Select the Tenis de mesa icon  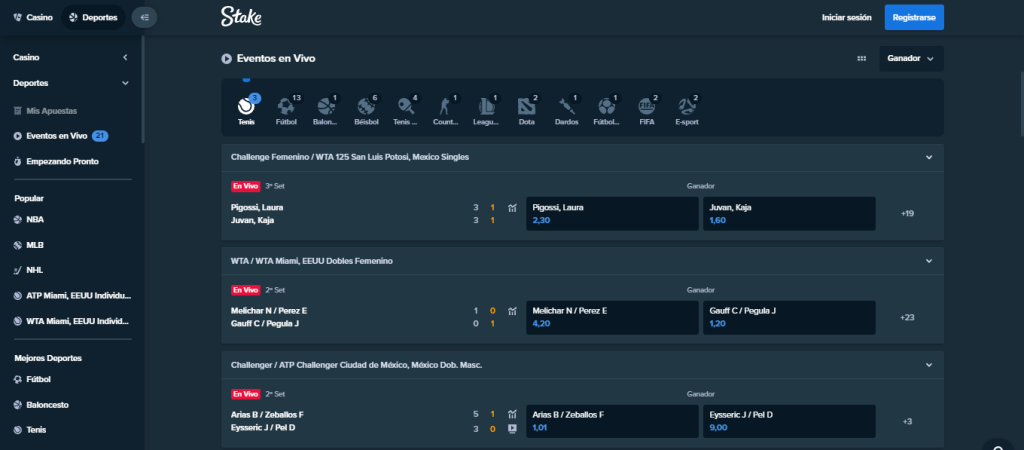pos(406,110)
